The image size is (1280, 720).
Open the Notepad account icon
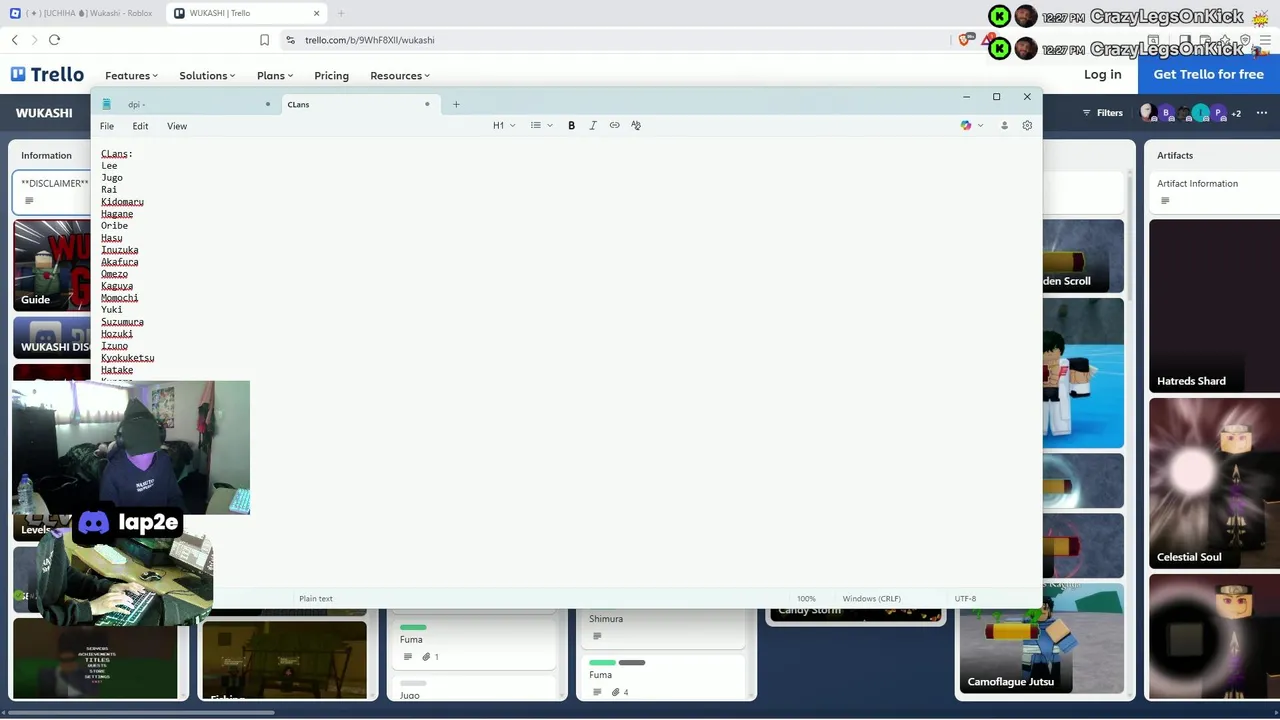[1004, 126]
